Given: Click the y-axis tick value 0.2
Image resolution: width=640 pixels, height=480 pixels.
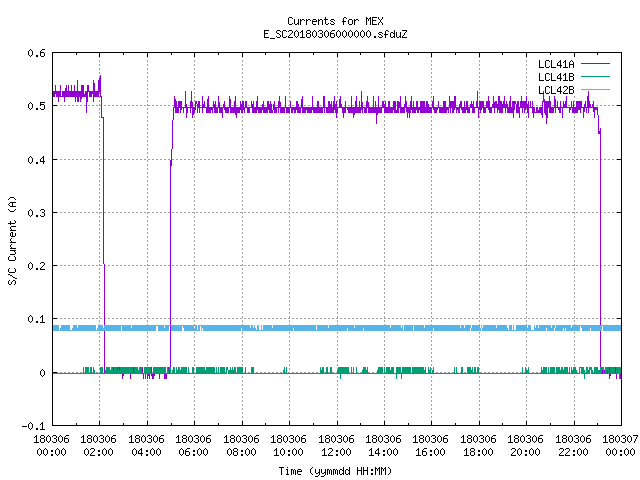Looking at the screenshot, I should coord(36,266).
